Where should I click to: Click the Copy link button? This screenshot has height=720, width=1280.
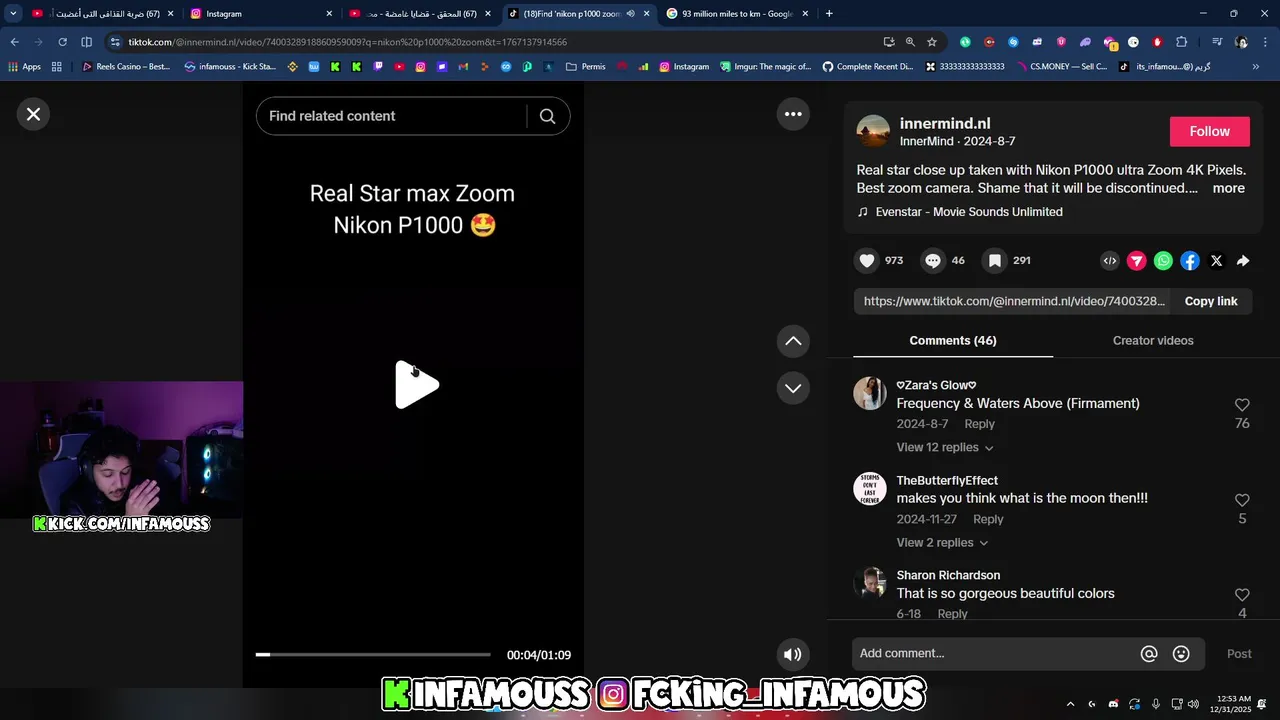pyautogui.click(x=1211, y=301)
